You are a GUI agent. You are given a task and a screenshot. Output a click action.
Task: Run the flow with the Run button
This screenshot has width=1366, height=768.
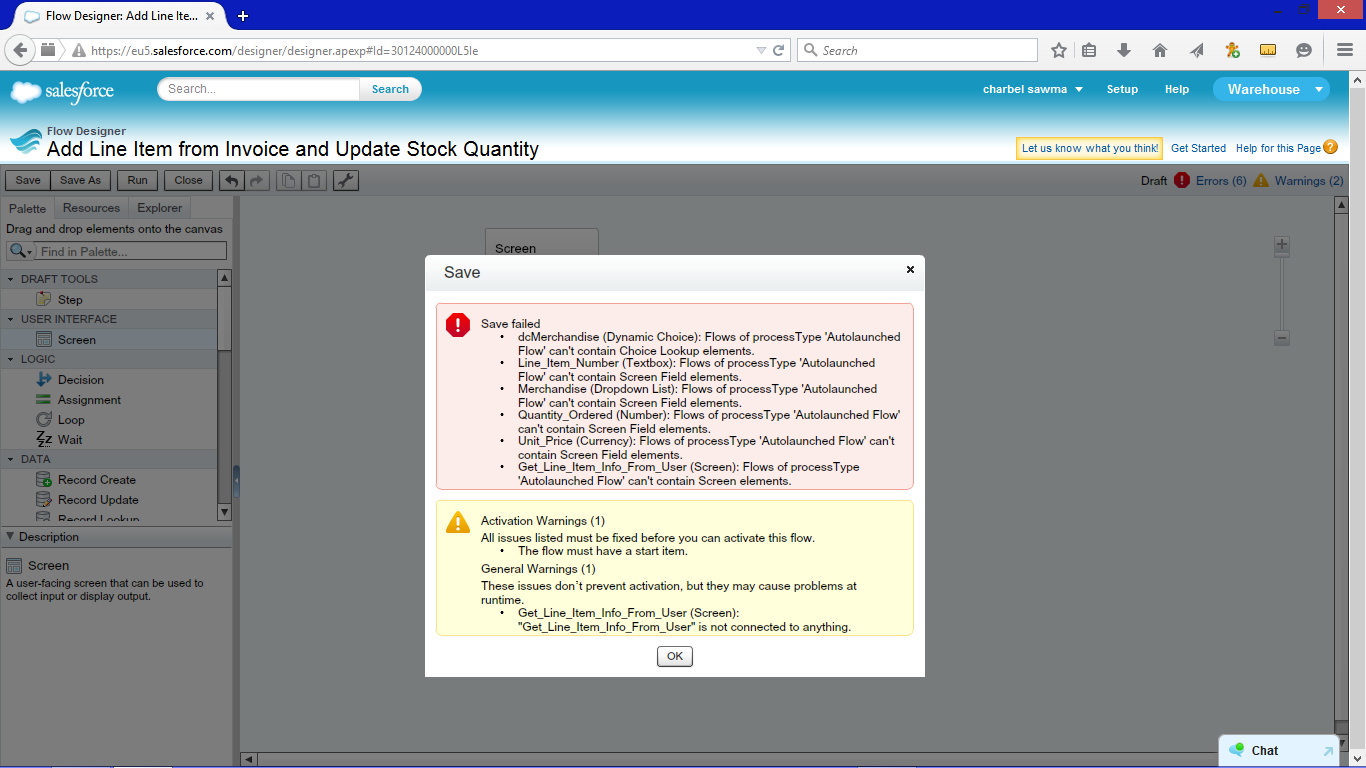click(x=137, y=180)
